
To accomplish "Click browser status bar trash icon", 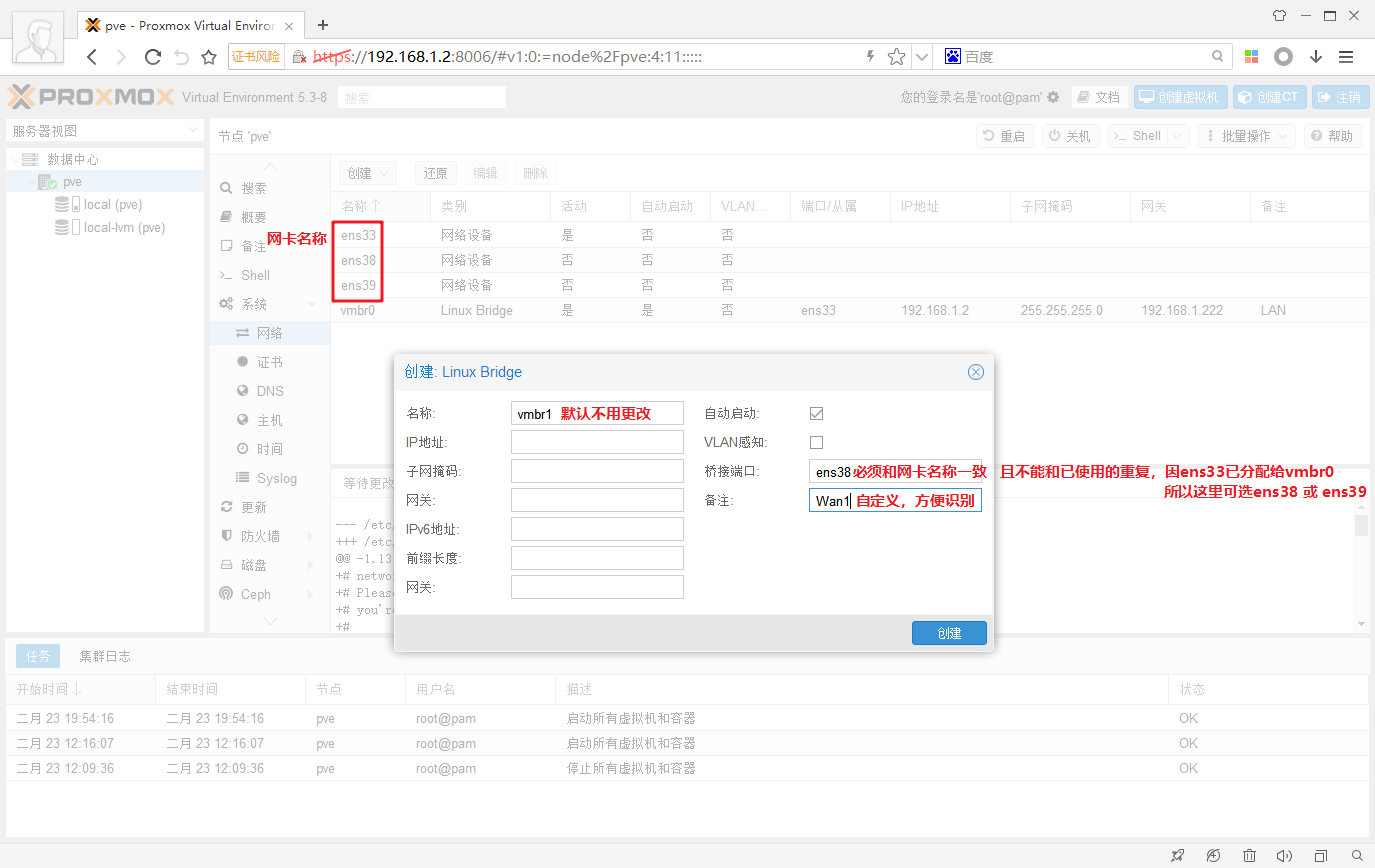I will (x=1249, y=856).
